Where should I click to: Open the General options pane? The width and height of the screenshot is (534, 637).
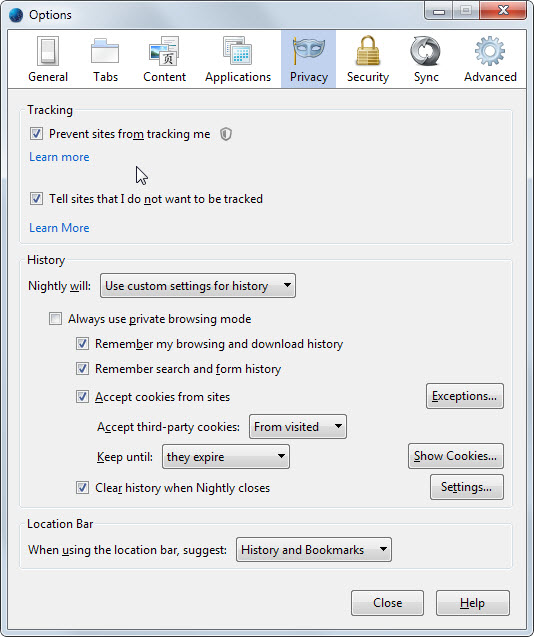point(48,59)
